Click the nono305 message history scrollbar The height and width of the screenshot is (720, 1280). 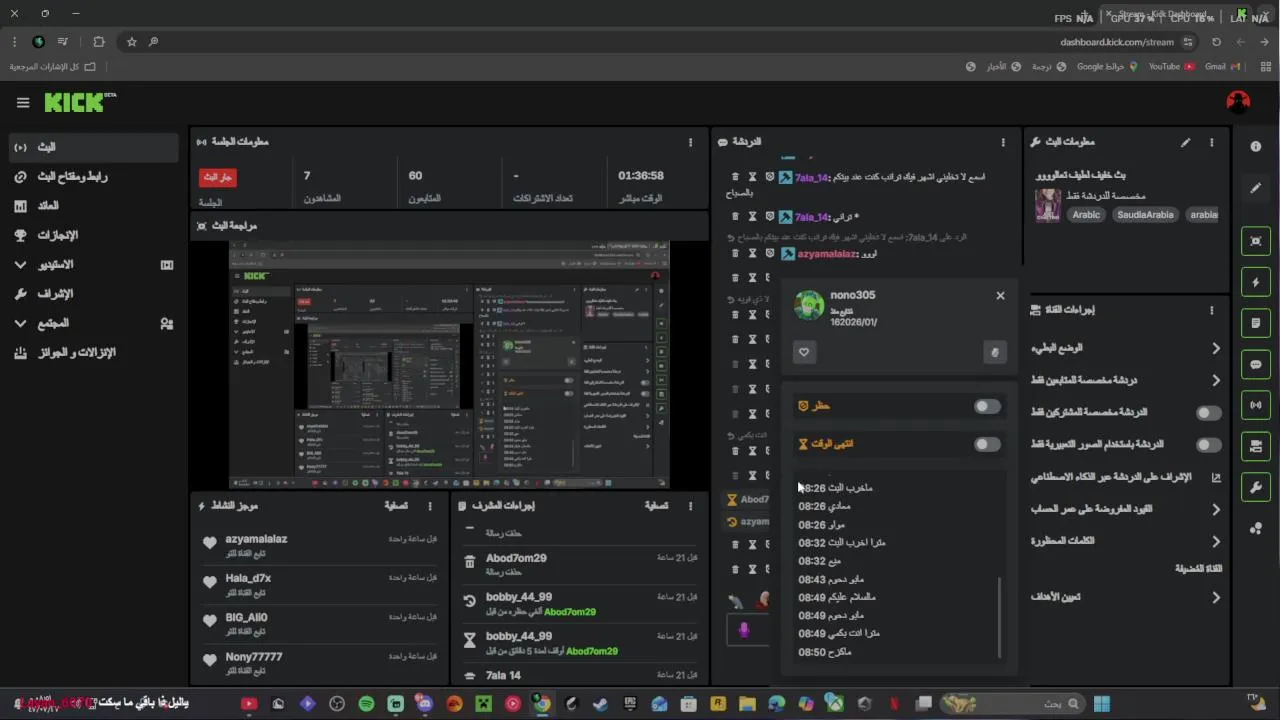pos(1000,618)
